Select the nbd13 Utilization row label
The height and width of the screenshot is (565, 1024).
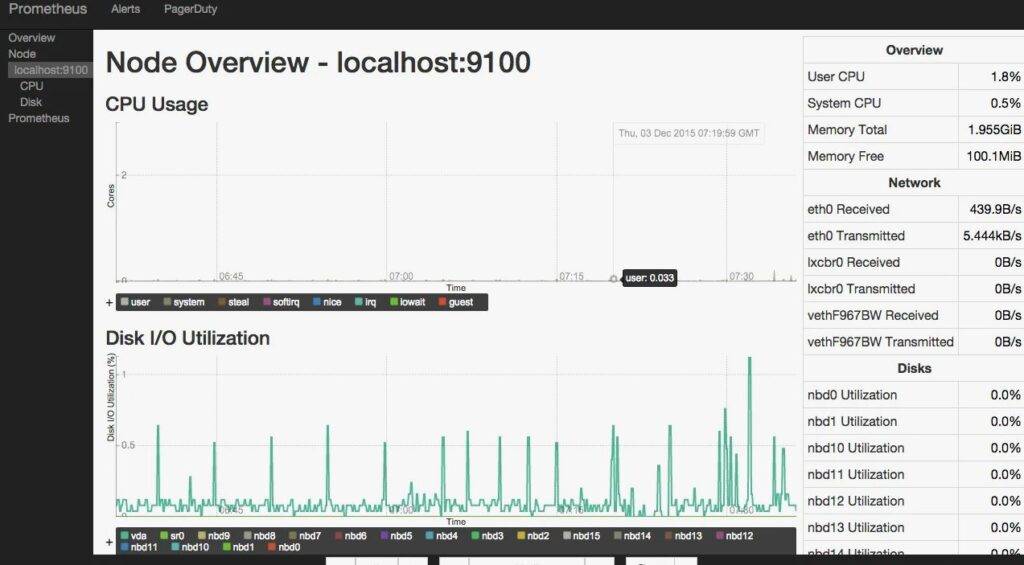(x=856, y=528)
